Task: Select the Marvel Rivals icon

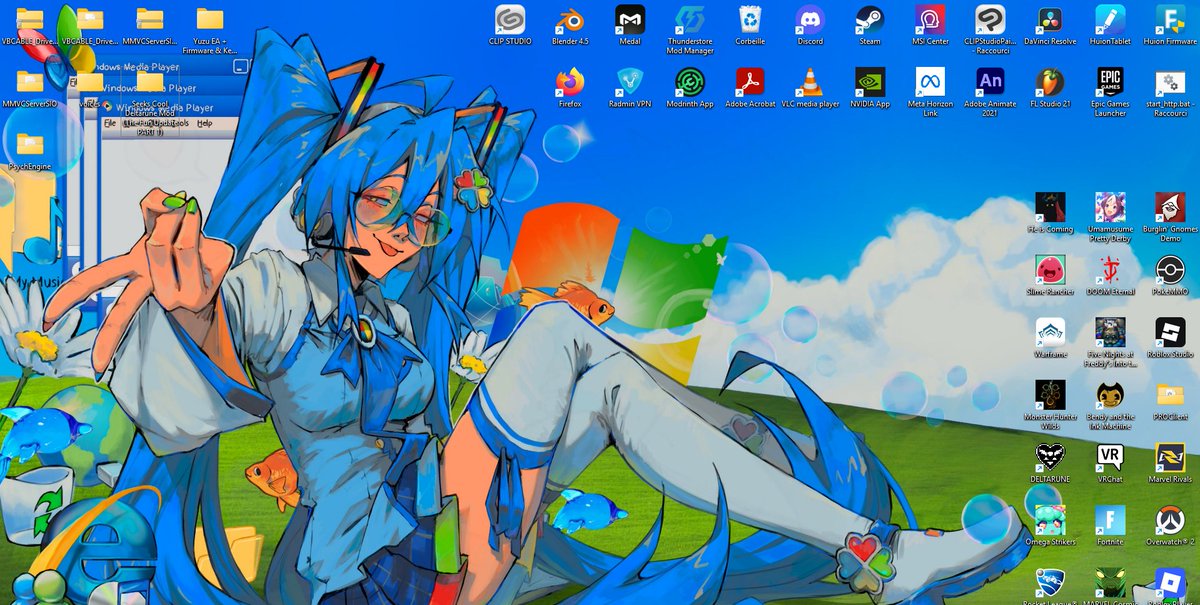Action: pyautogui.click(x=1170, y=457)
